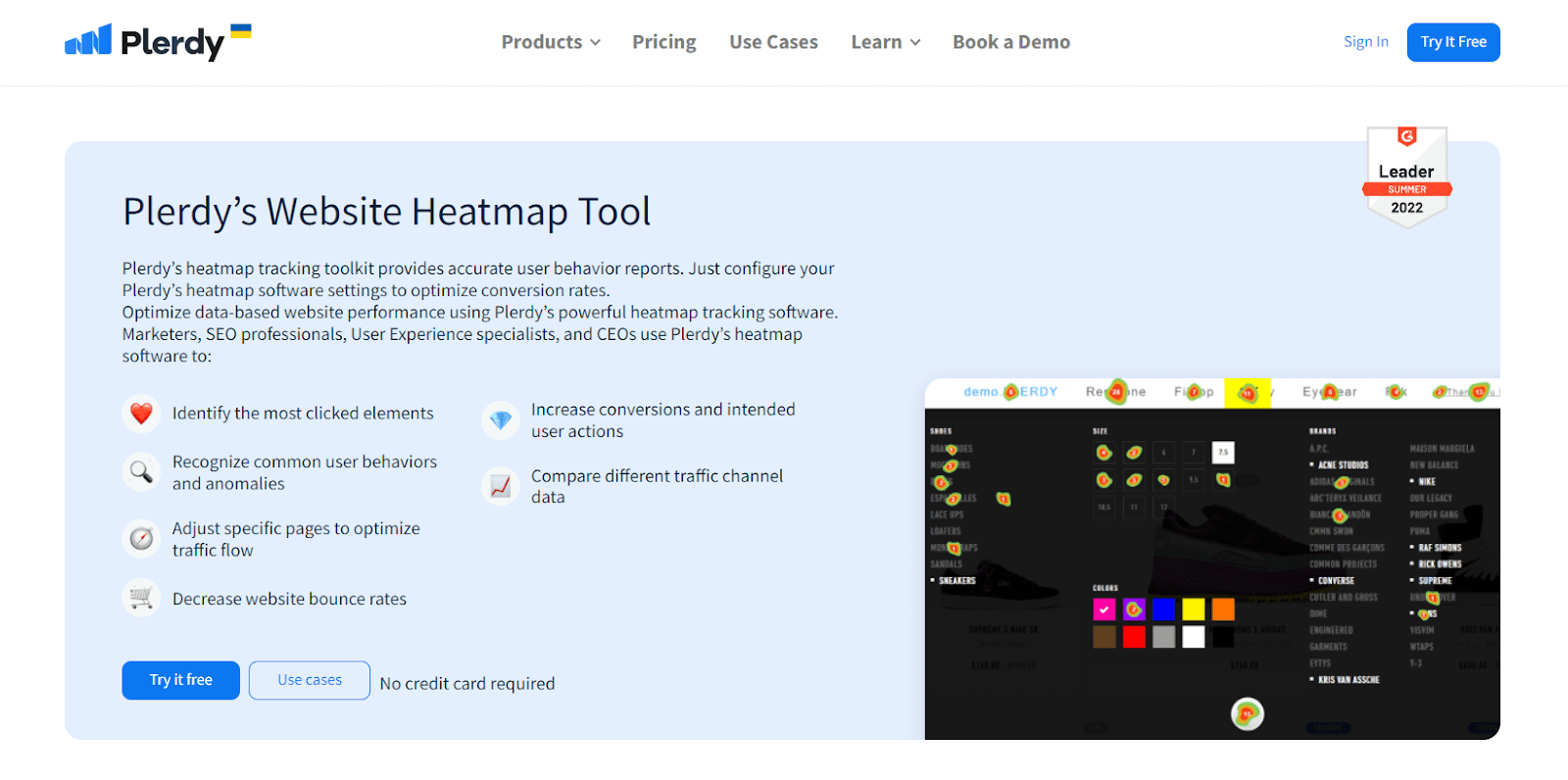Click the outlined Use cases button
The width and height of the screenshot is (1568, 780).
click(310, 680)
